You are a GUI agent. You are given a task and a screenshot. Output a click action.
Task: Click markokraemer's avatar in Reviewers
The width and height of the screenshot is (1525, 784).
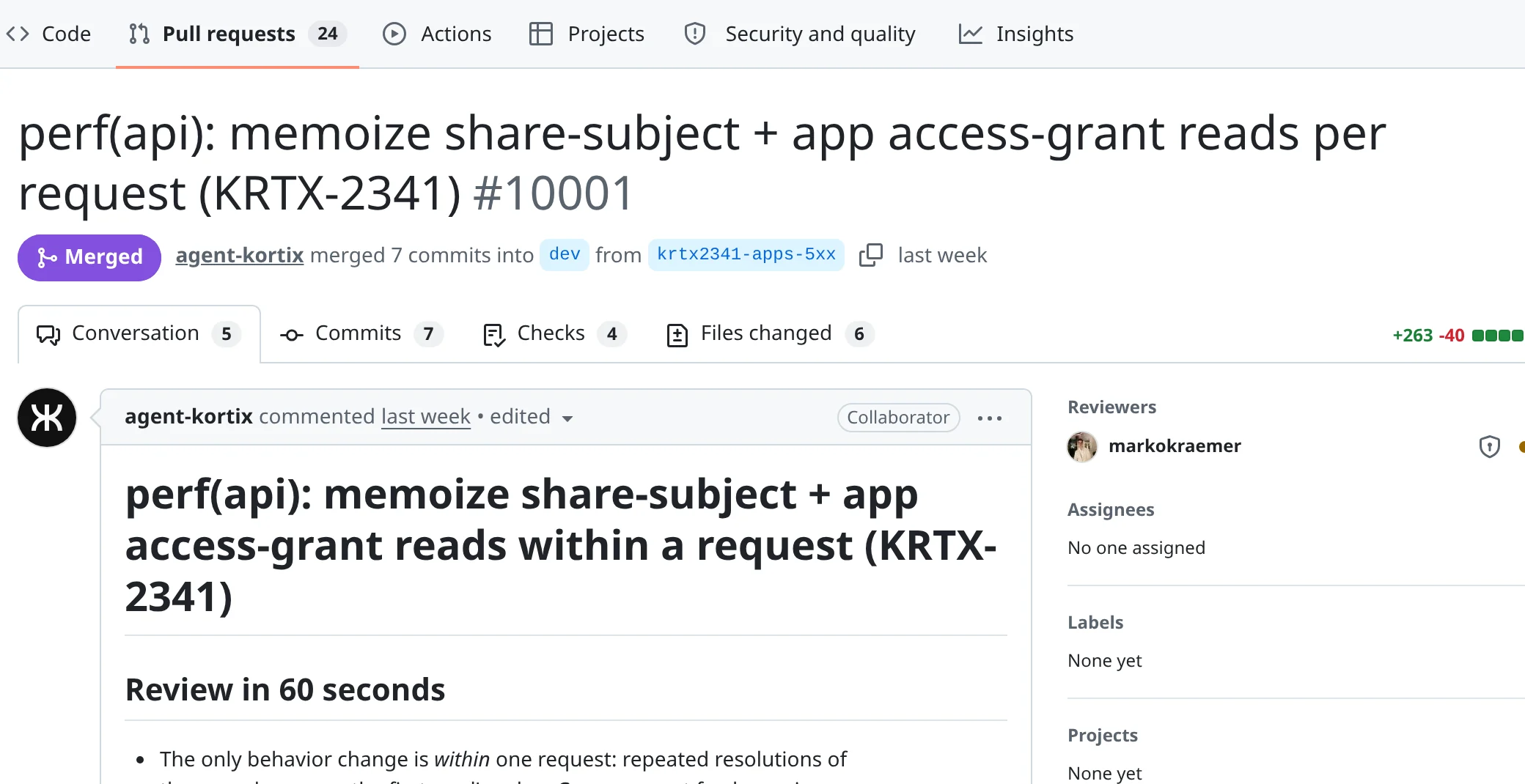(x=1082, y=447)
